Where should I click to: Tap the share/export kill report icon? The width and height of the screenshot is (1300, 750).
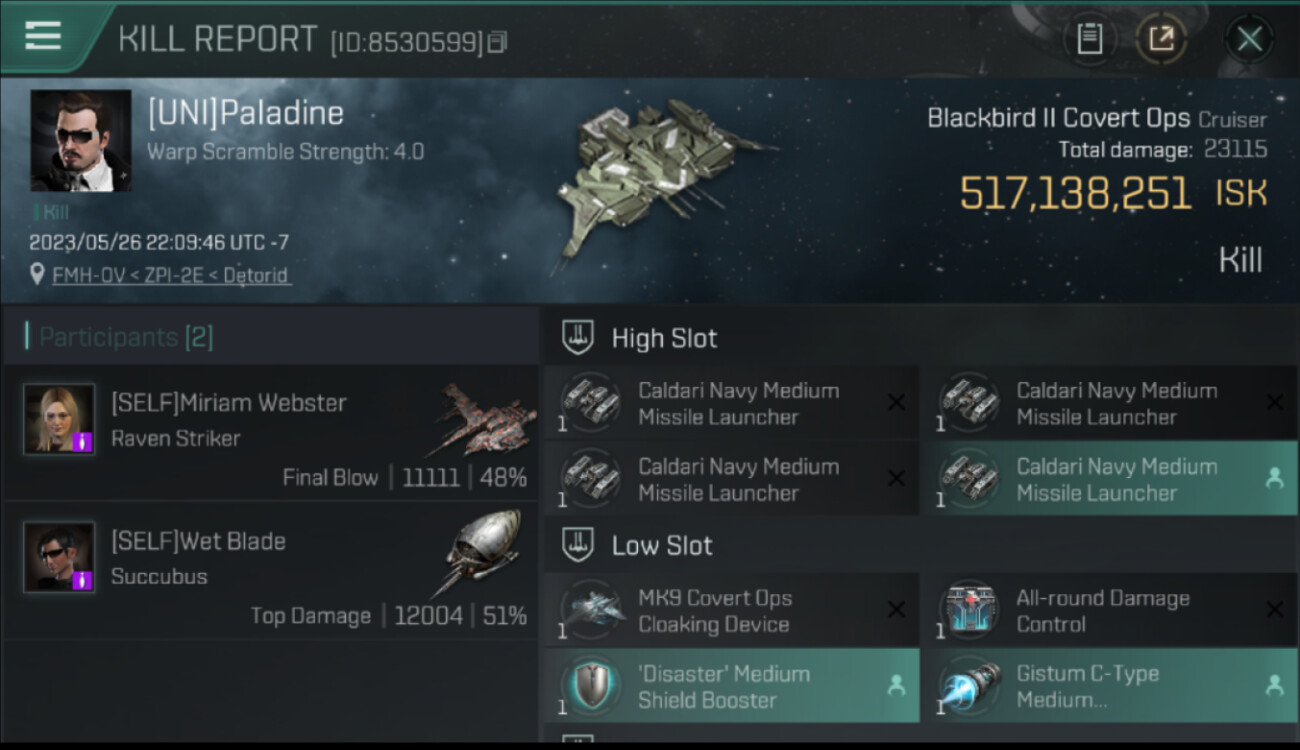(x=1161, y=39)
